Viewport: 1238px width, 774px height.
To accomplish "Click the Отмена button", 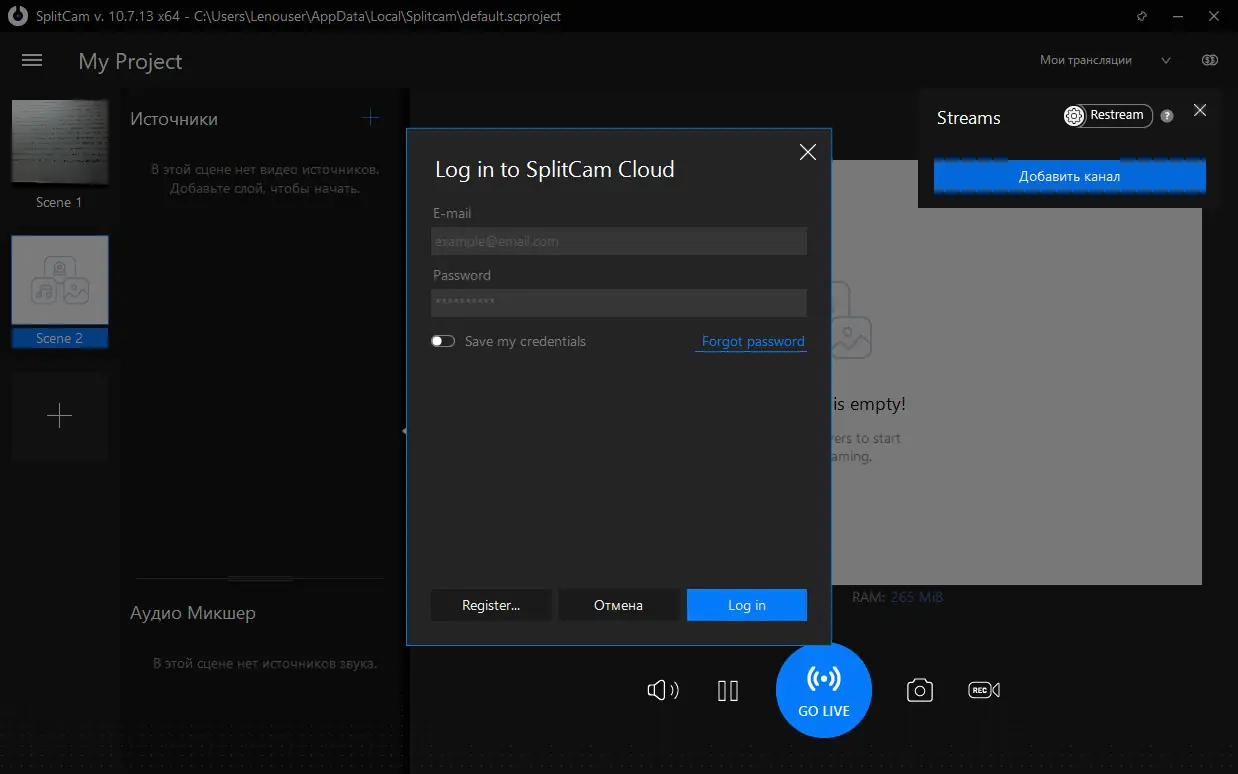I will point(619,605).
